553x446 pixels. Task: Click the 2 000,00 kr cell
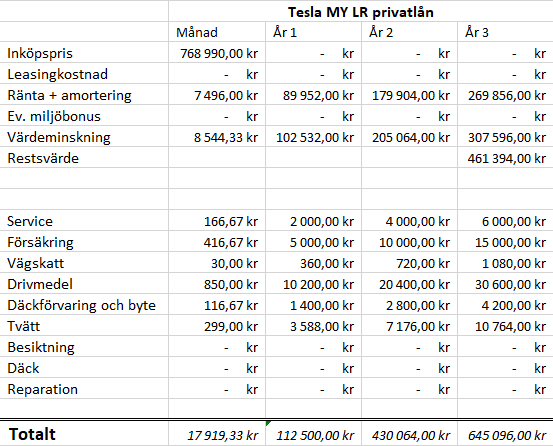[313, 221]
